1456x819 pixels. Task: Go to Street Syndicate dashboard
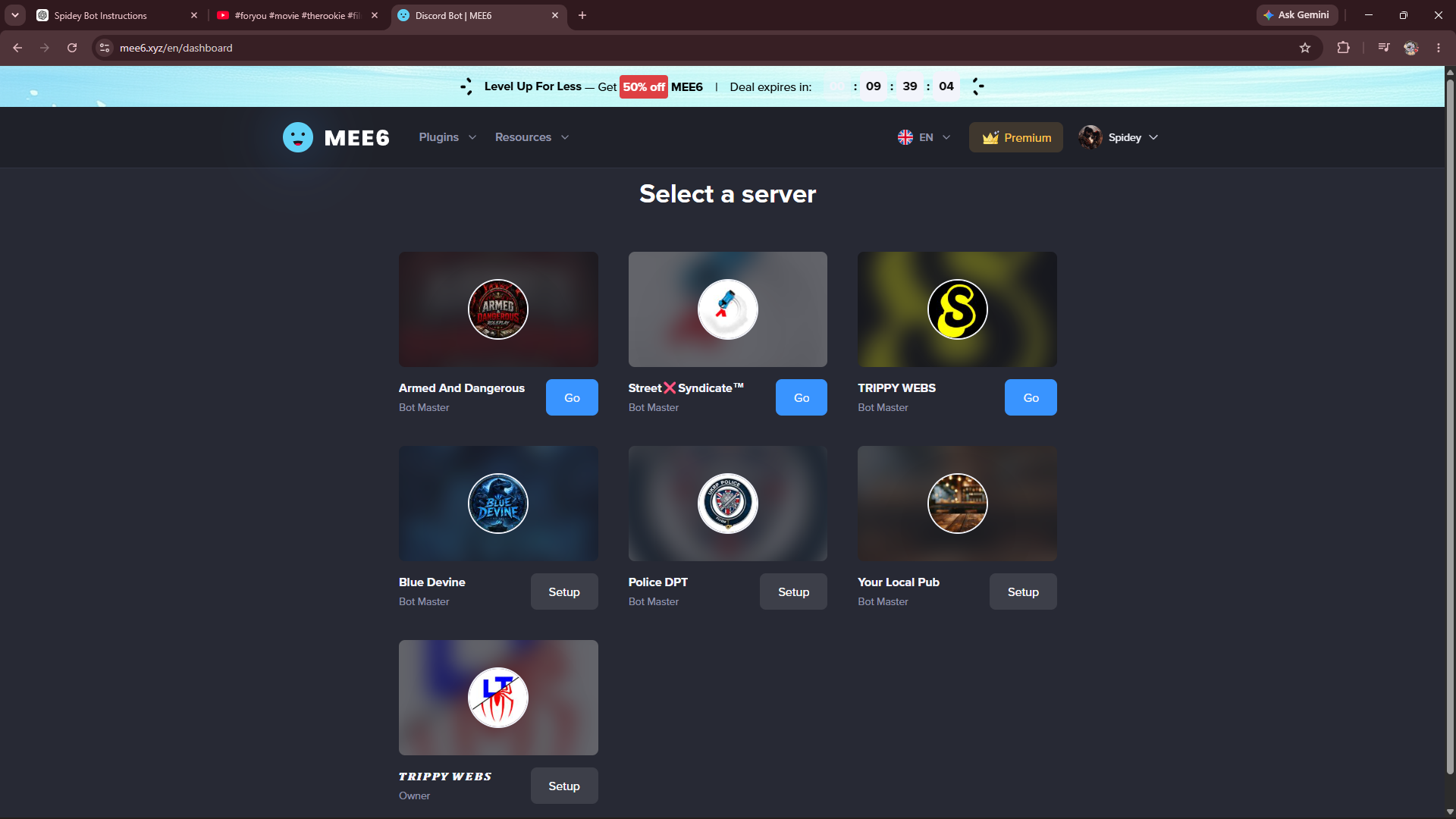tap(802, 397)
